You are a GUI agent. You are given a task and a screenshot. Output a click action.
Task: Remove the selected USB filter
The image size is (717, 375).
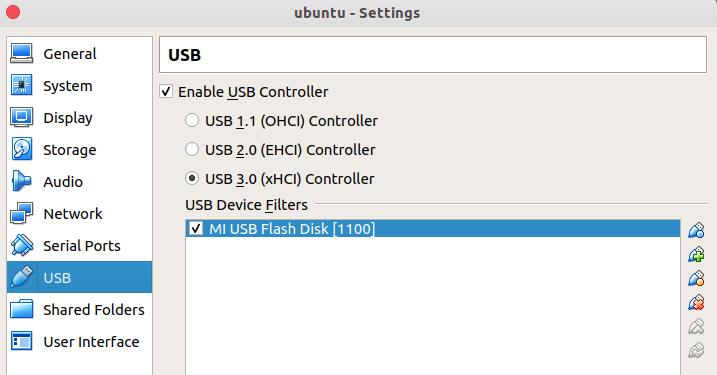point(696,302)
